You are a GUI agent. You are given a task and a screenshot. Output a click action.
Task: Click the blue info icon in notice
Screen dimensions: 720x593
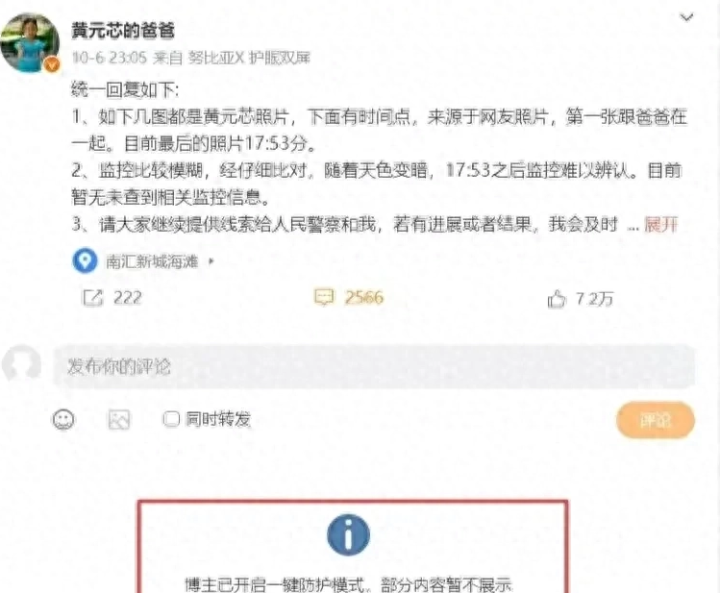tap(349, 535)
